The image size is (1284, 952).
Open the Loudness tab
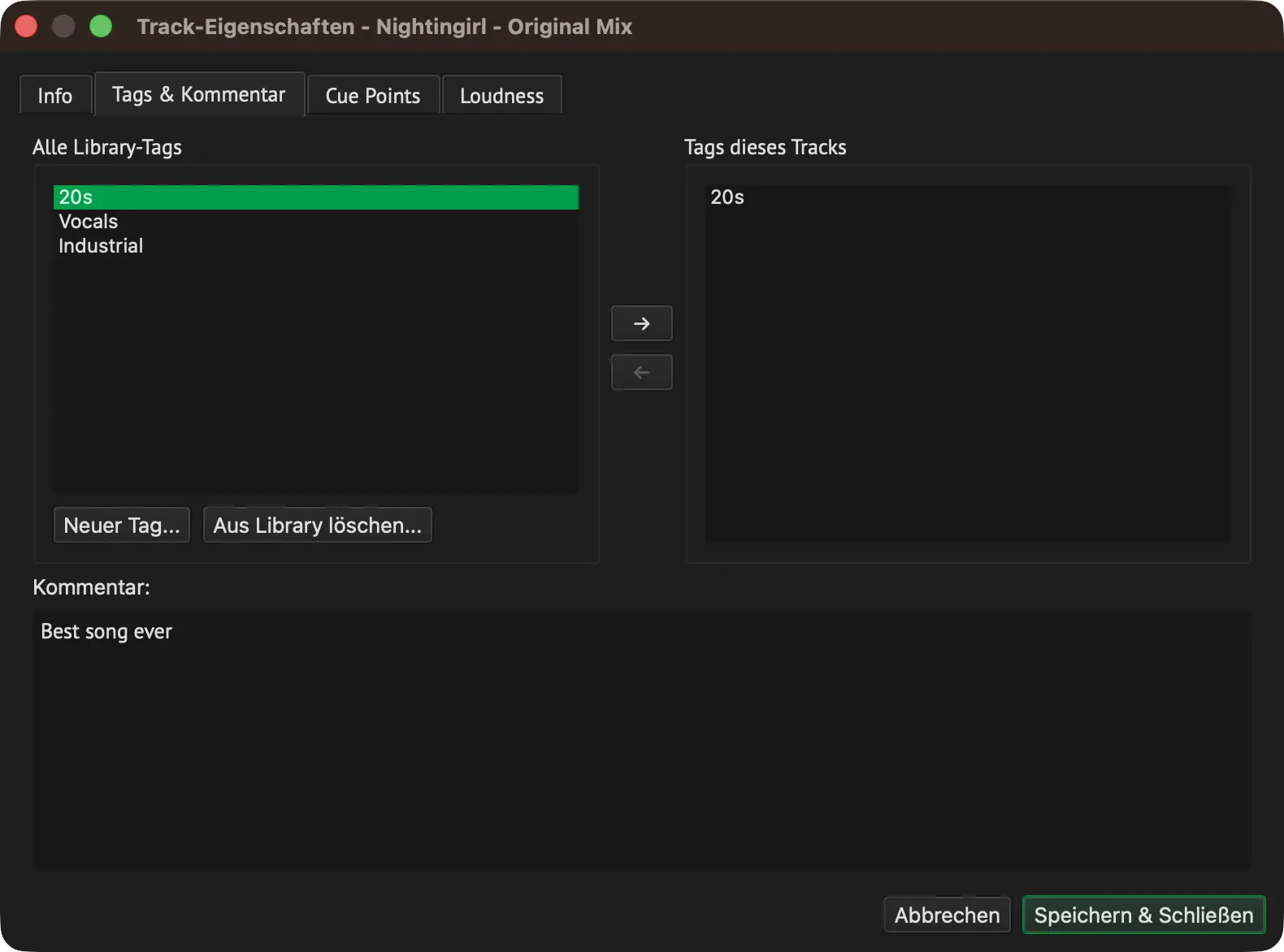pyautogui.click(x=501, y=96)
